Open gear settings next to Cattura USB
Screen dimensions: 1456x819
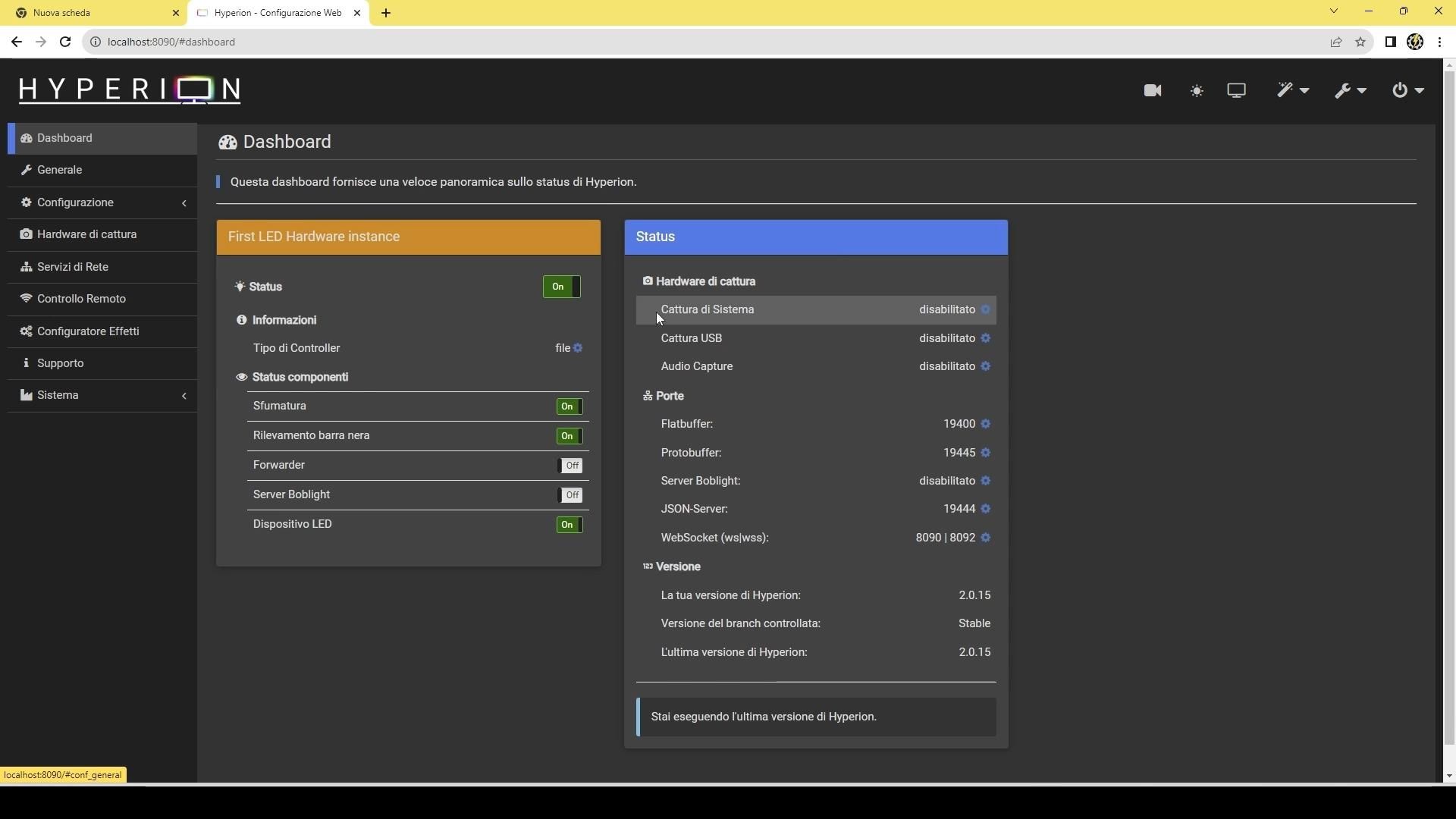(x=985, y=338)
